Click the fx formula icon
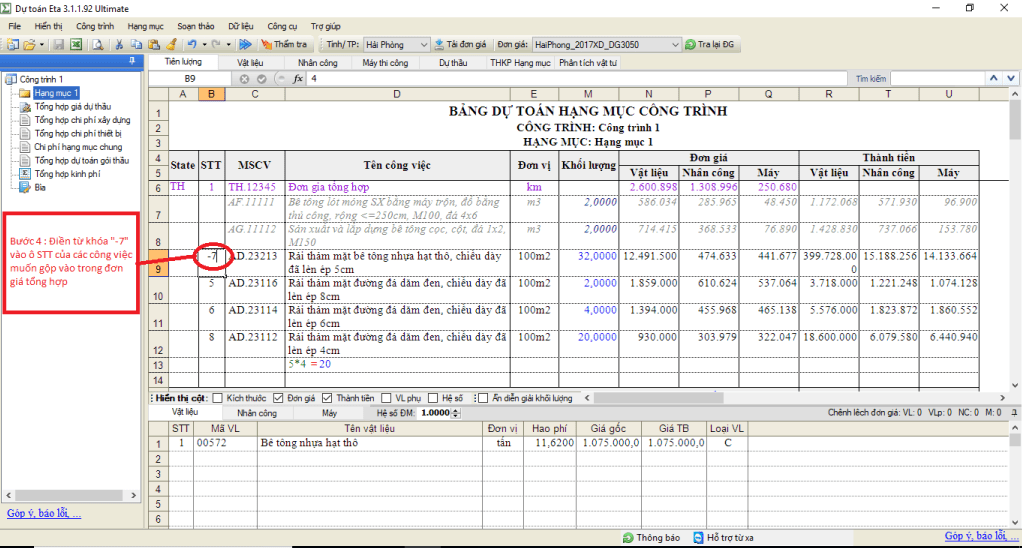This screenshot has width=1022, height=548. coord(297,78)
